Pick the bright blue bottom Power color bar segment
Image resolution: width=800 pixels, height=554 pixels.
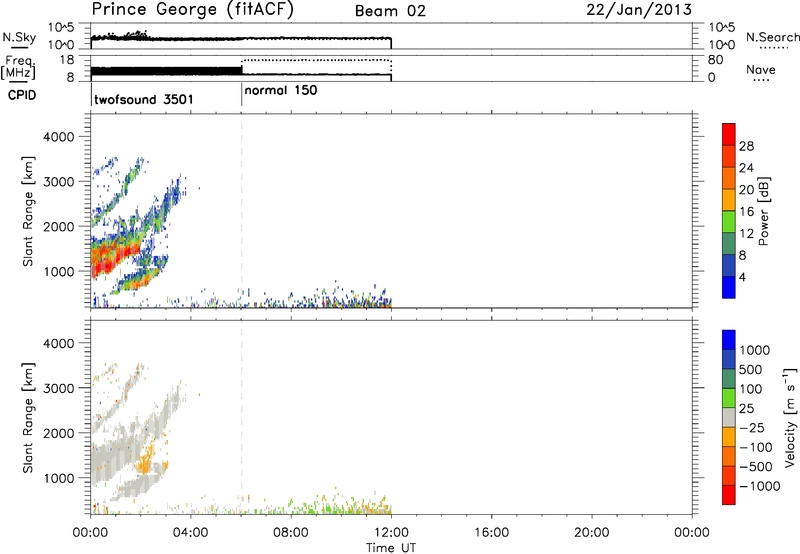[729, 287]
